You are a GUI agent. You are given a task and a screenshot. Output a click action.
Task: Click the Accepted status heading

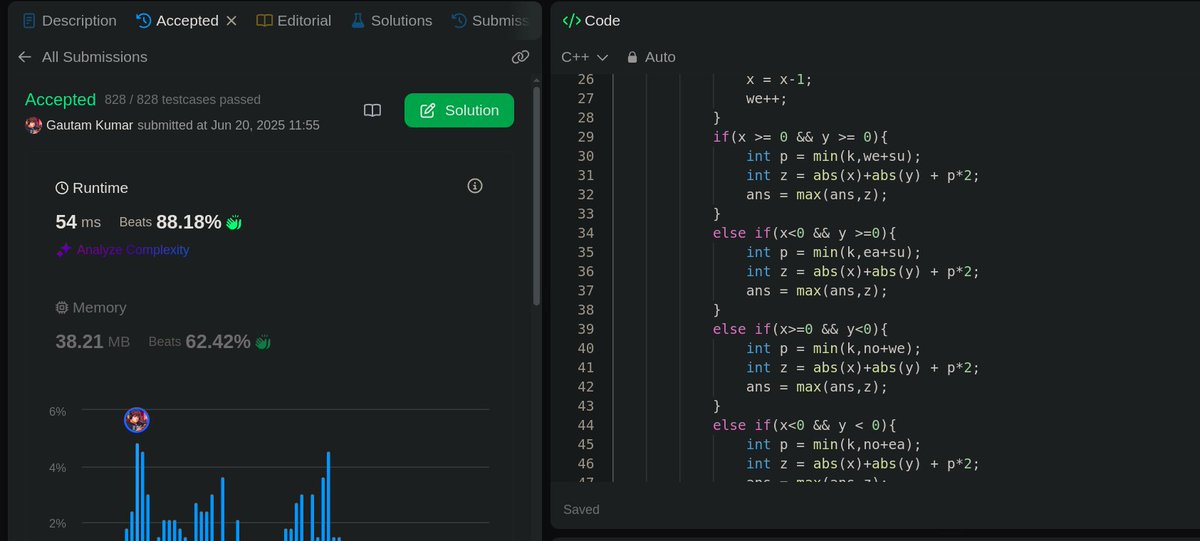tap(60, 99)
